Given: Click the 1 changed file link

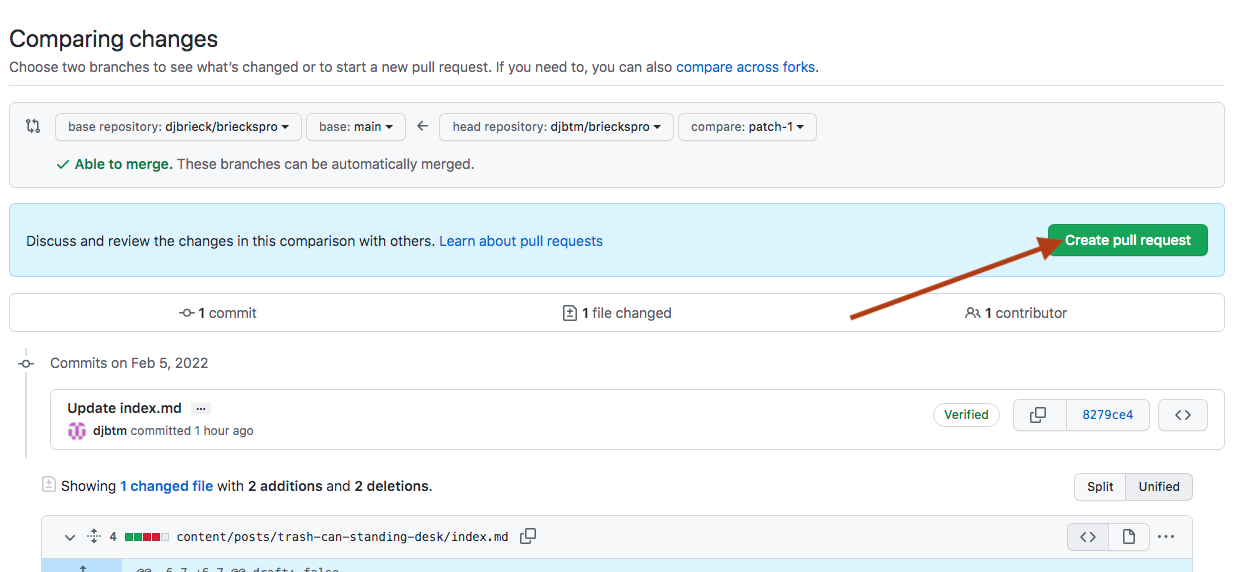Looking at the screenshot, I should pos(167,486).
